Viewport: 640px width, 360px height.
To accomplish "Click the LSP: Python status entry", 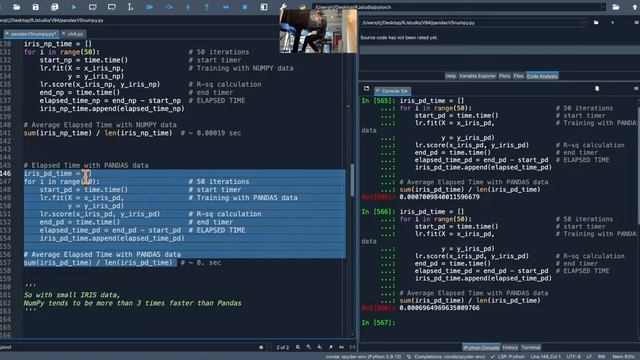I will pyautogui.click(x=507, y=357).
